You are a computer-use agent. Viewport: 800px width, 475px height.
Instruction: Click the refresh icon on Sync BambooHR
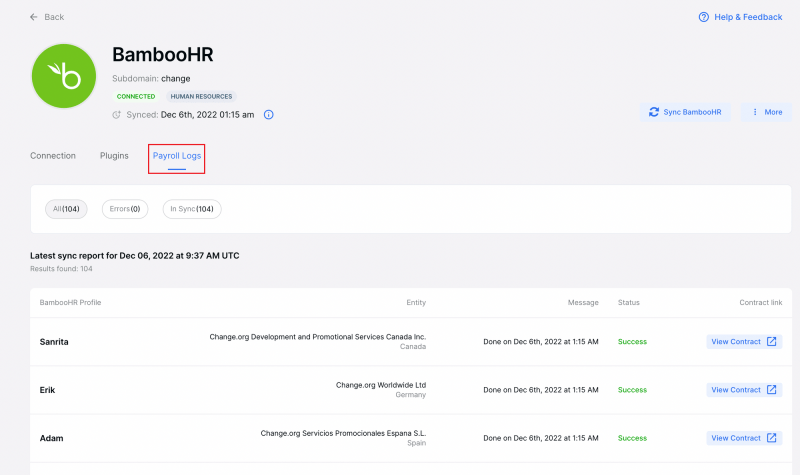(654, 112)
